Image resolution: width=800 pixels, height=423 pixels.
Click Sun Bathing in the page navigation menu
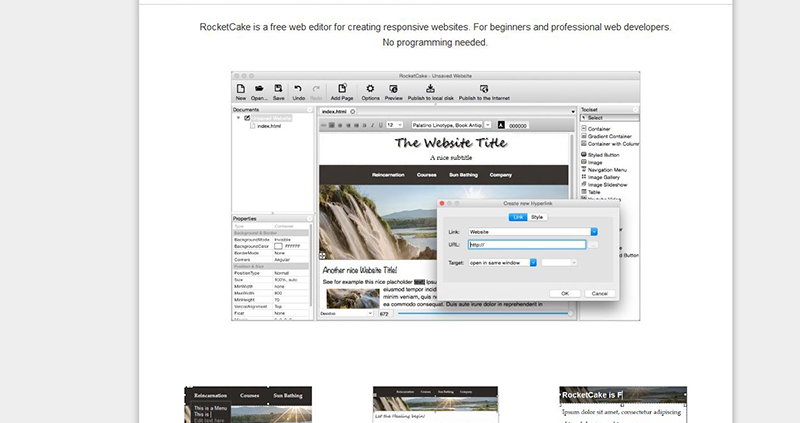pyautogui.click(x=463, y=175)
